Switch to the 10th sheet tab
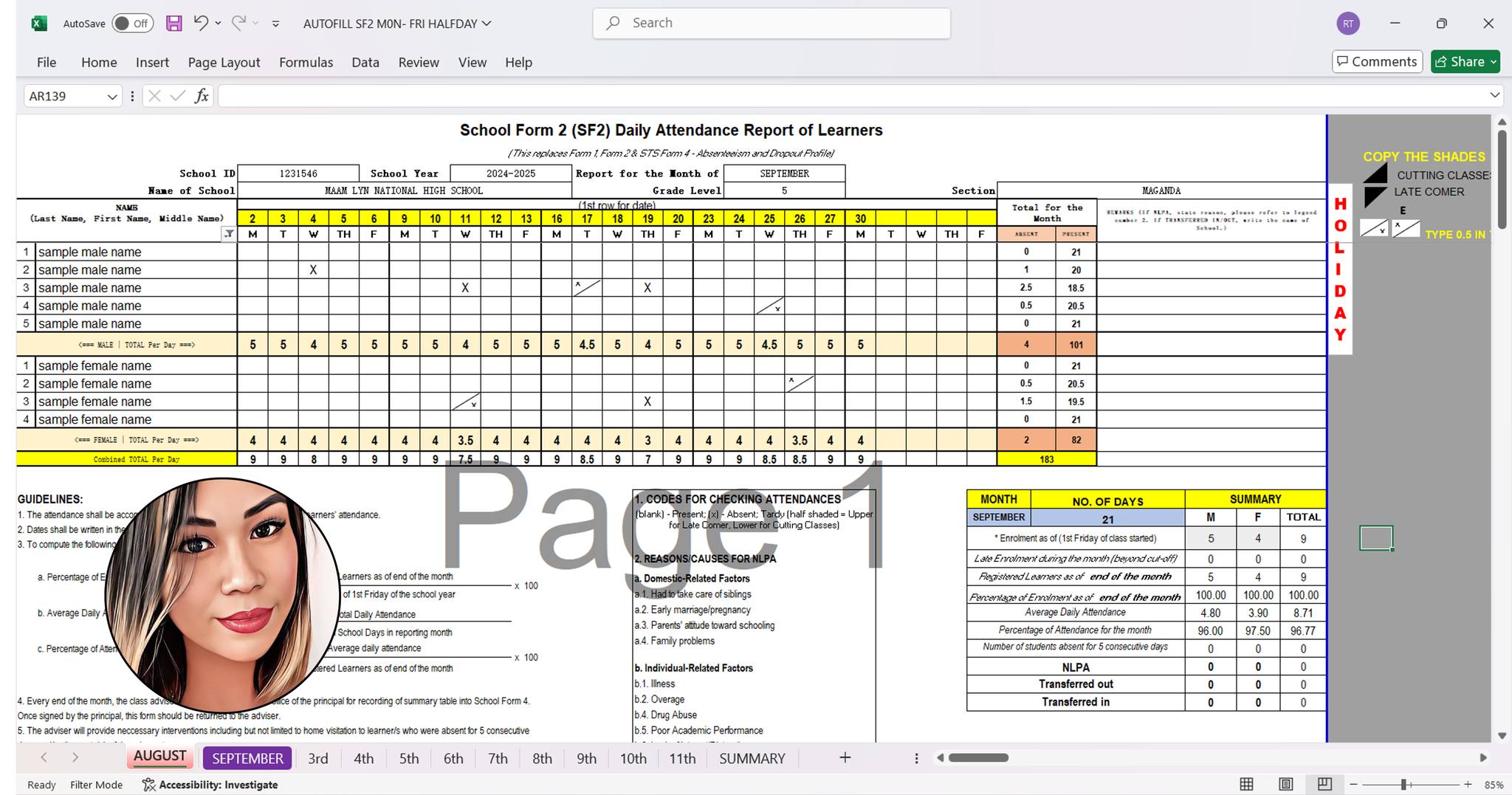This screenshot has width=1512, height=795. pyautogui.click(x=633, y=758)
